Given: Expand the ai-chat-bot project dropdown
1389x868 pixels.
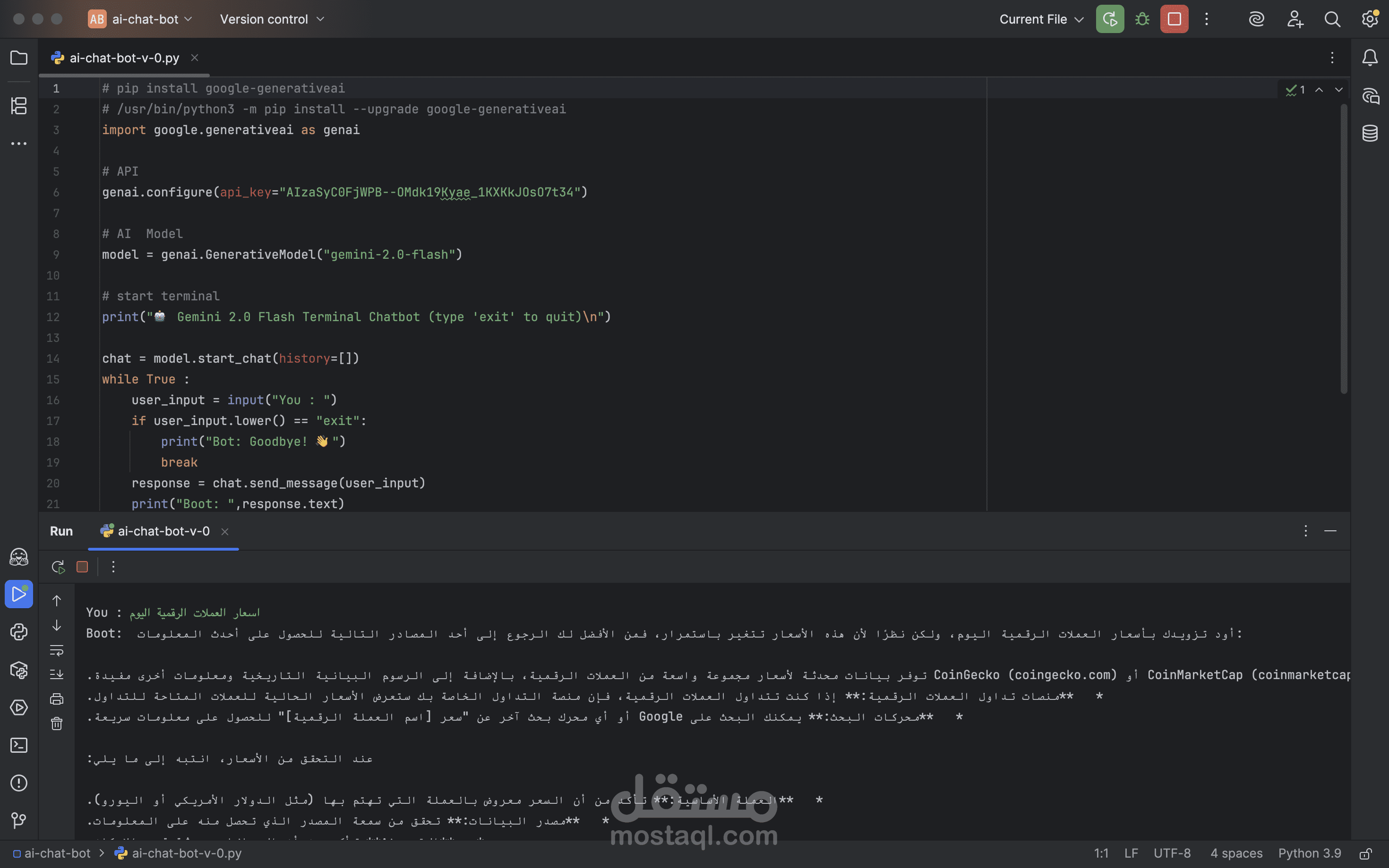Looking at the screenshot, I should 141,19.
